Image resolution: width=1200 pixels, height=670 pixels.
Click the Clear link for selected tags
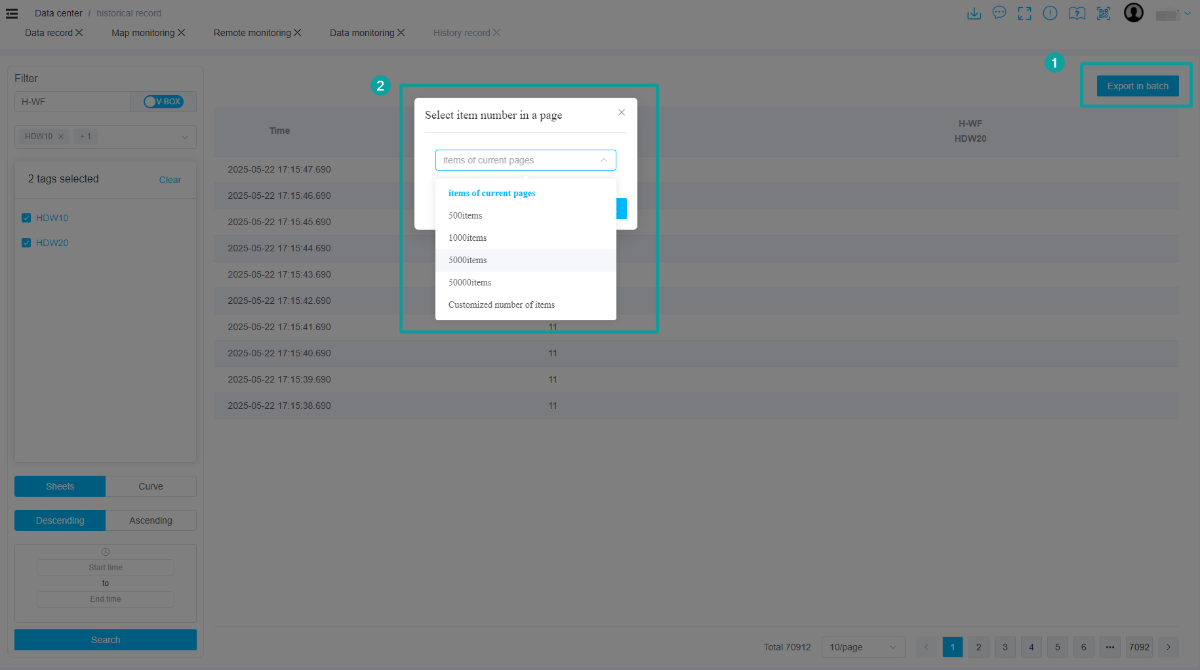pos(170,180)
